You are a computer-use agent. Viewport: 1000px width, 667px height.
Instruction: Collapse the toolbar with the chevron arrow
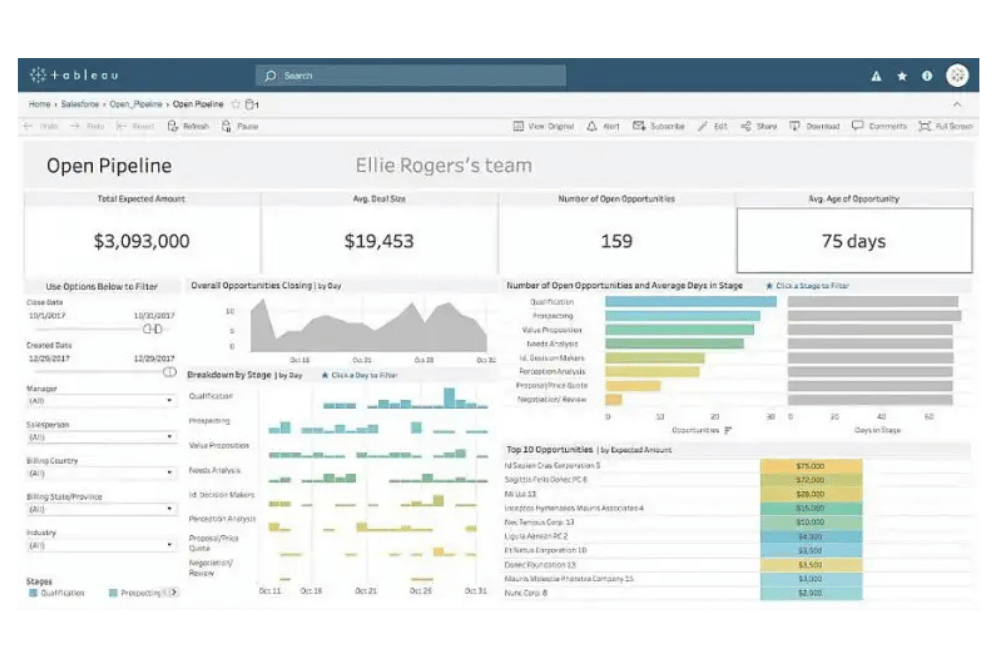pyautogui.click(x=956, y=104)
